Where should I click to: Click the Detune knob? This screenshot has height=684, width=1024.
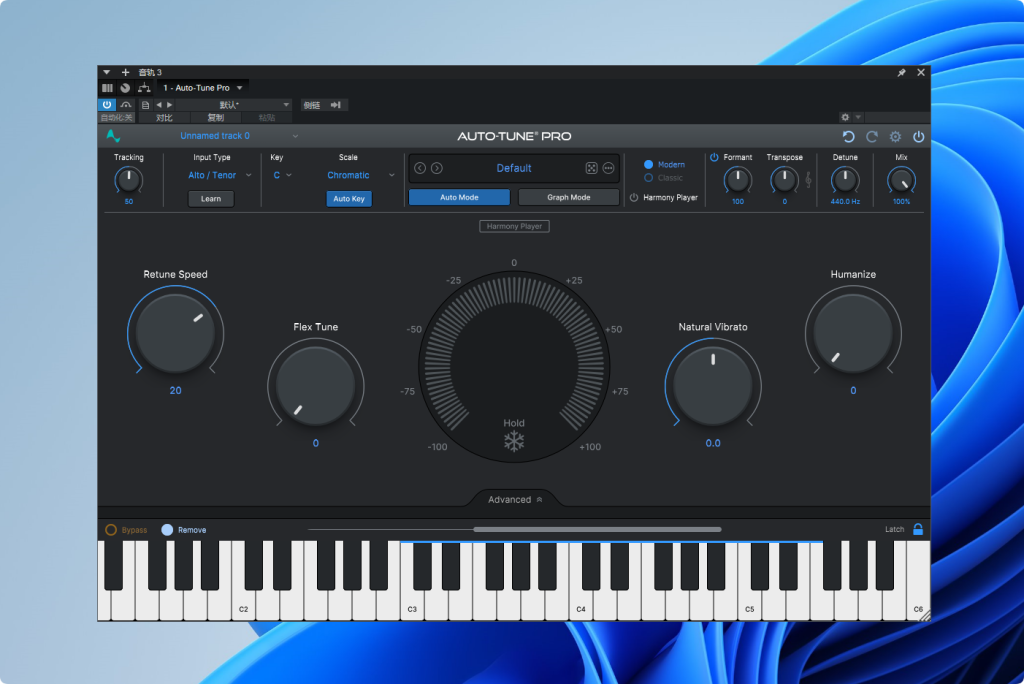pos(845,180)
